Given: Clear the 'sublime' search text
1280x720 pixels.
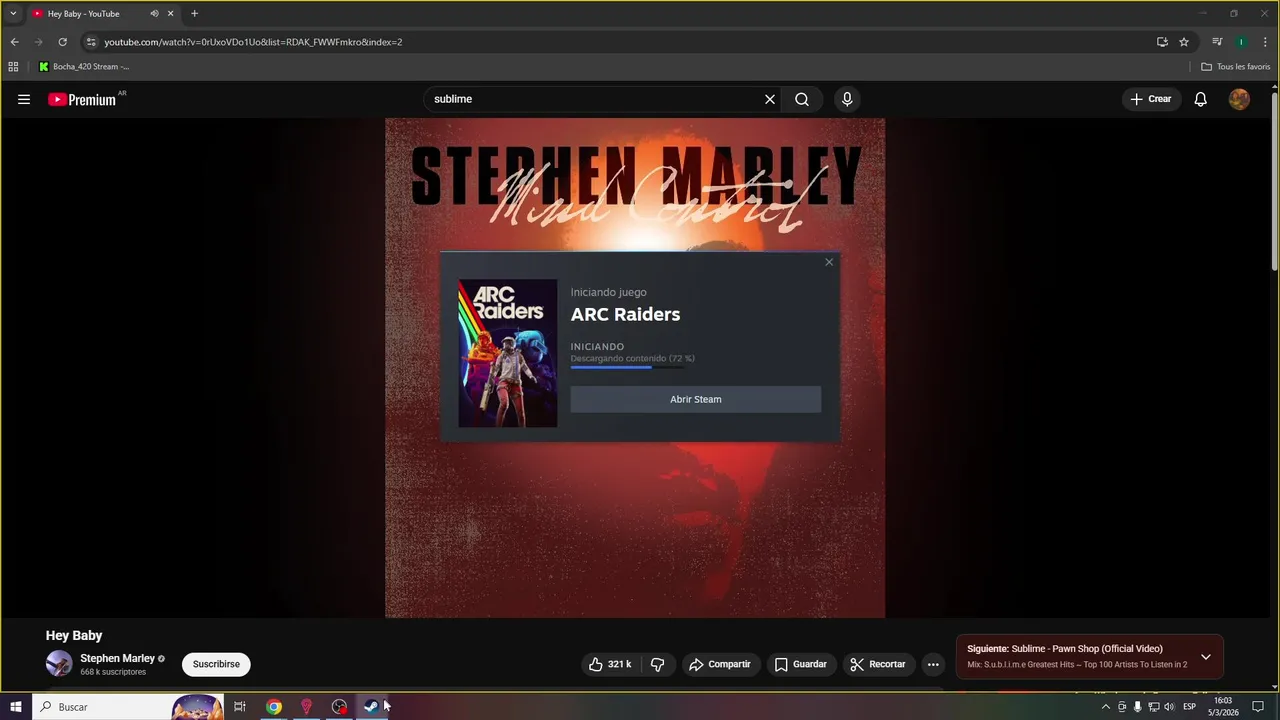Looking at the screenshot, I should coord(770,99).
